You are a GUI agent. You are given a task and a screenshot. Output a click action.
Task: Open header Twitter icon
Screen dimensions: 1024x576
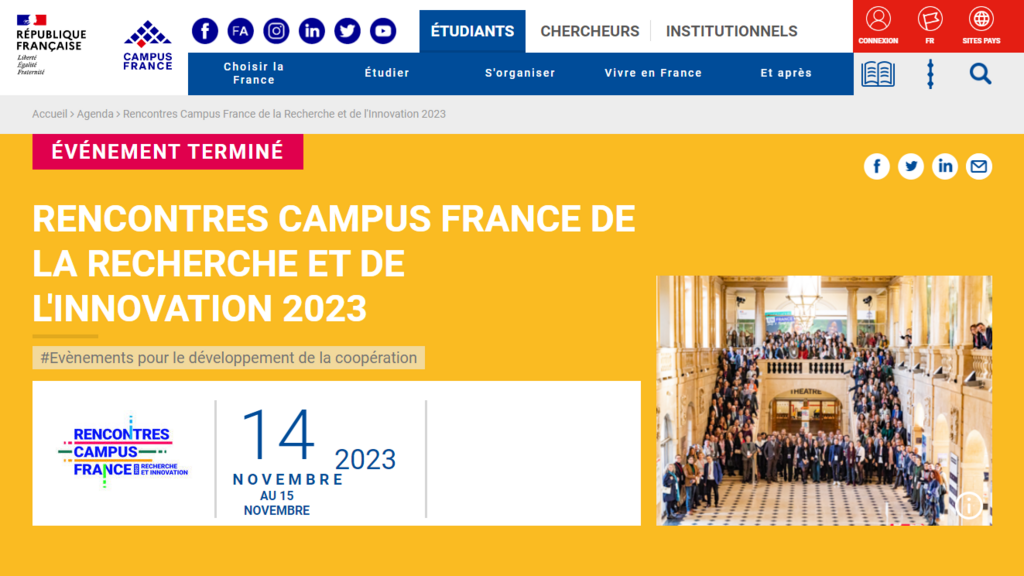click(347, 31)
